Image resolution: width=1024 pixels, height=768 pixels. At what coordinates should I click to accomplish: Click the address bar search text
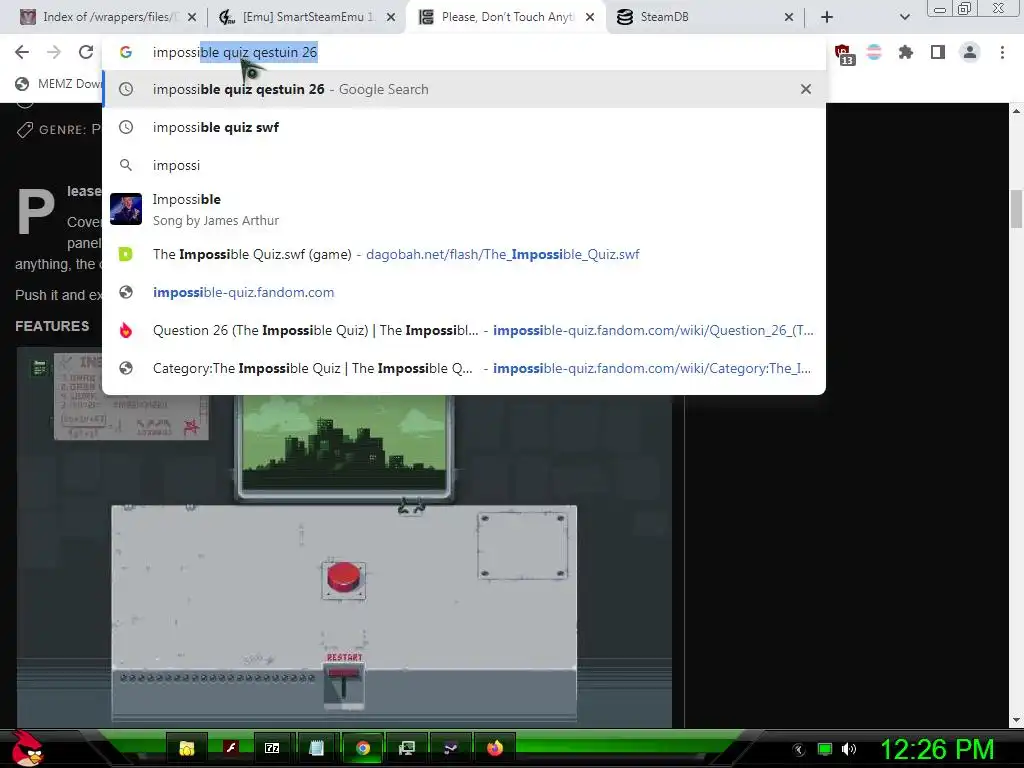point(235,52)
